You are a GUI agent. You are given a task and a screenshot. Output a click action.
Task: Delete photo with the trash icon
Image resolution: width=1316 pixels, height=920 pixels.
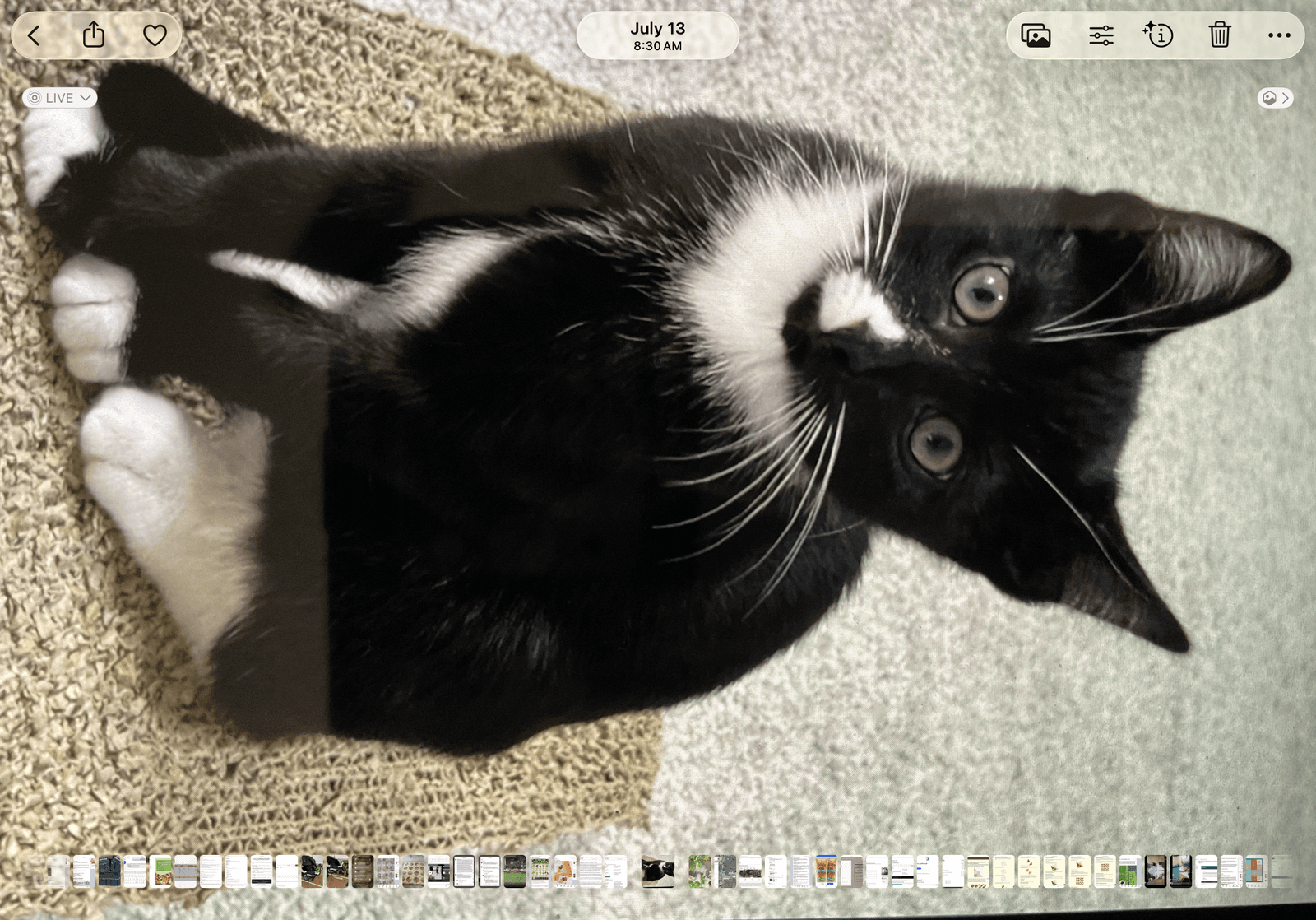click(x=1220, y=35)
